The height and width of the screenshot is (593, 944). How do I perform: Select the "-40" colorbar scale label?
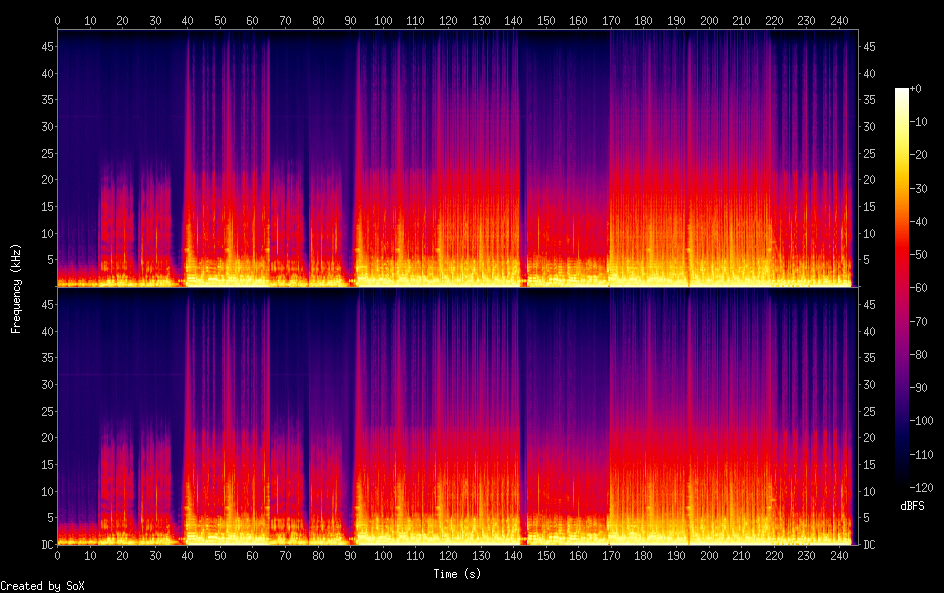click(x=918, y=222)
